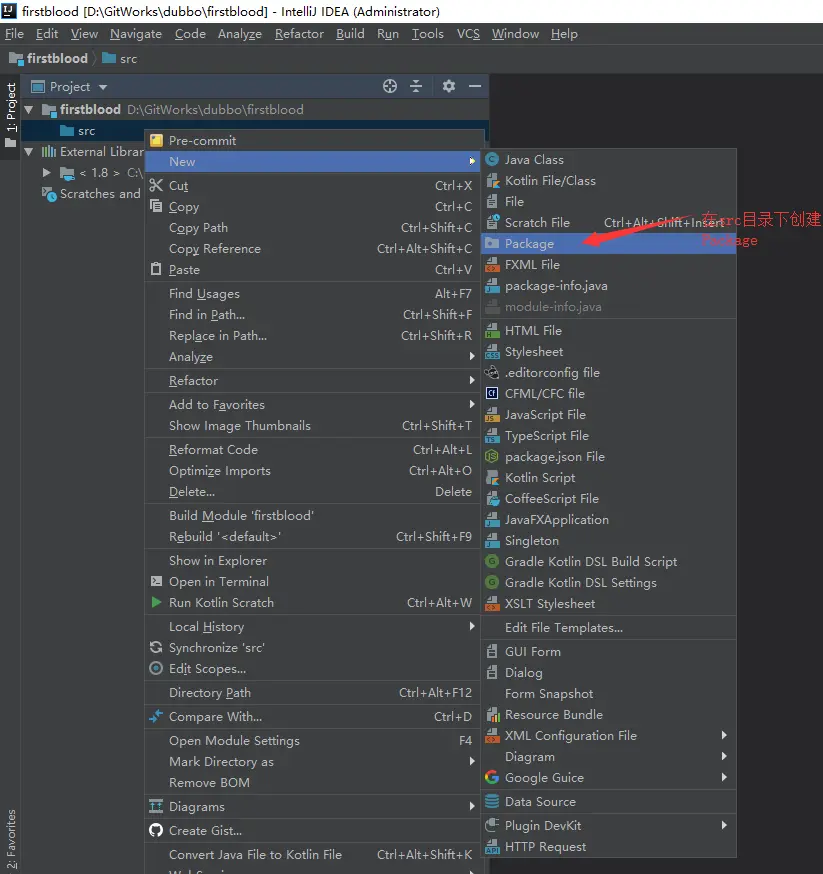Click the Stylesheet CSS icon
823x874 pixels.
[492, 352]
